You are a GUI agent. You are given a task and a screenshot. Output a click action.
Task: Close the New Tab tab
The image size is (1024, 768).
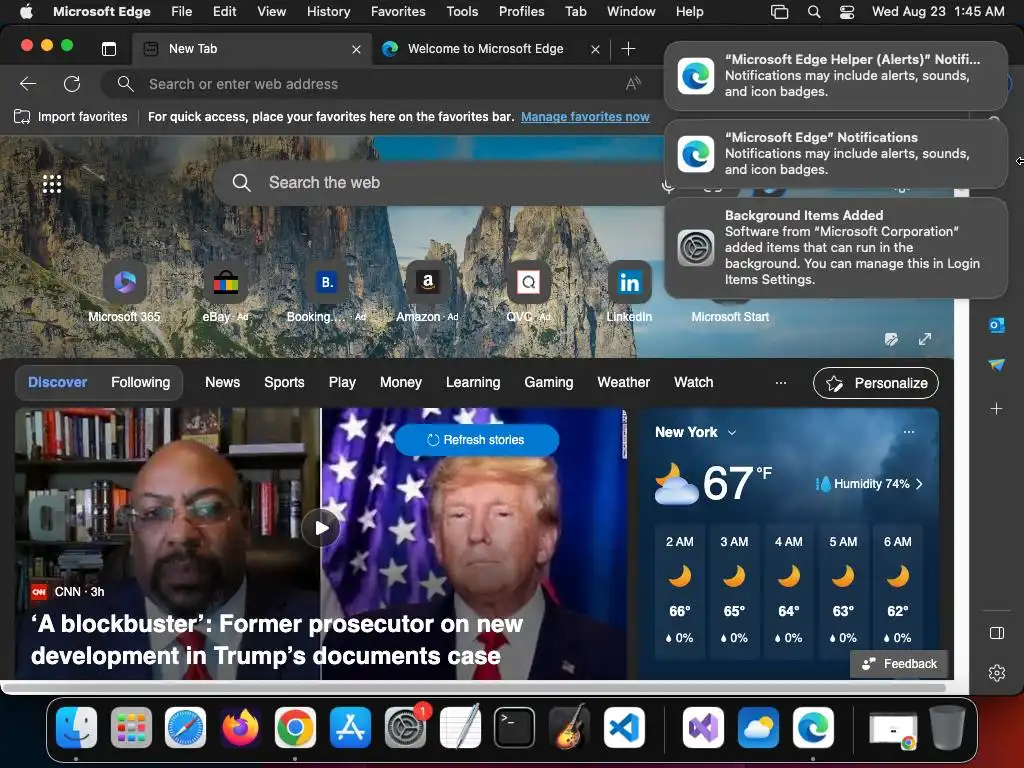tap(356, 50)
